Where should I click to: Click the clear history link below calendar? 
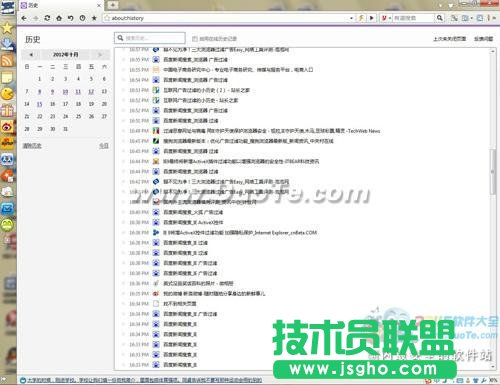(32, 146)
